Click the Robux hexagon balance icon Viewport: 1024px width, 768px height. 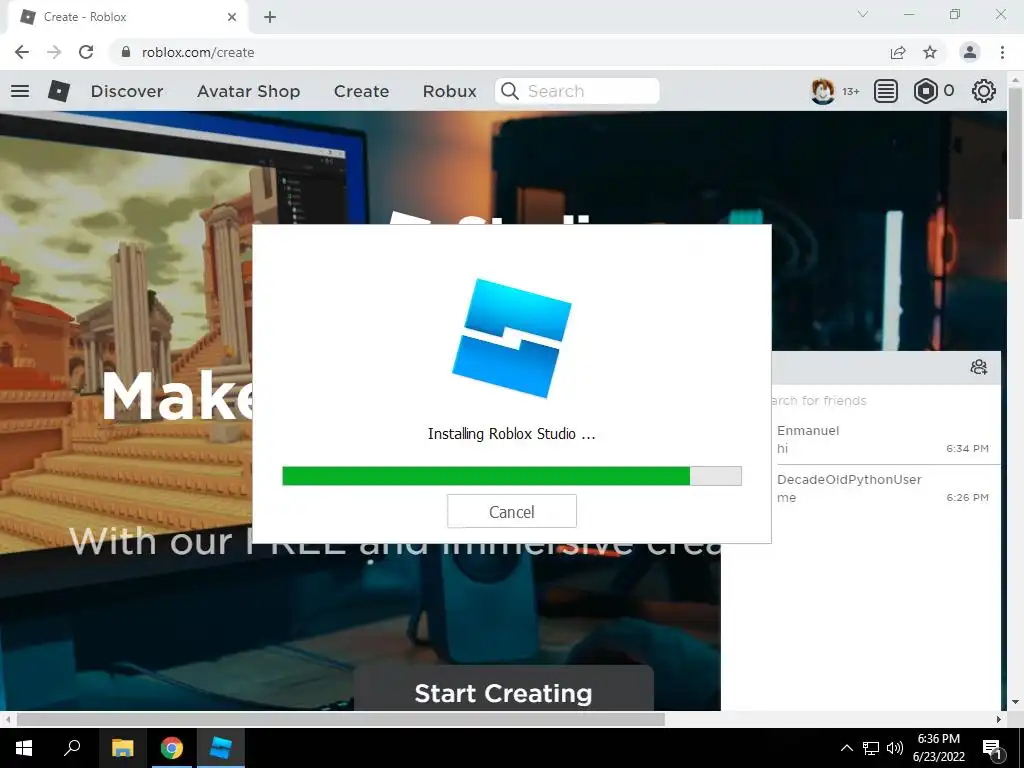(925, 91)
